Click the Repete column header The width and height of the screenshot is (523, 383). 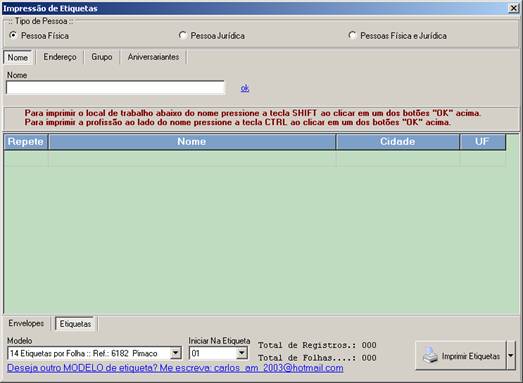(x=26, y=141)
